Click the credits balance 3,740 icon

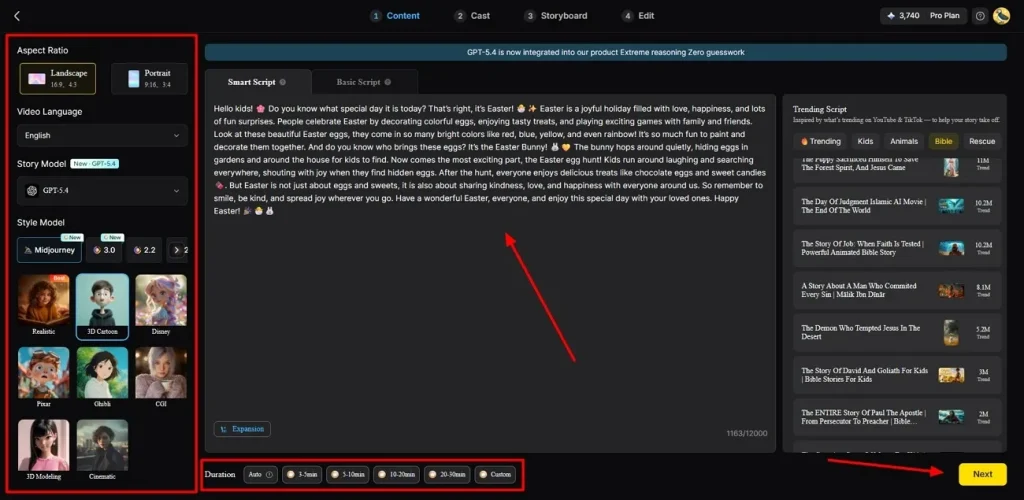tap(892, 16)
